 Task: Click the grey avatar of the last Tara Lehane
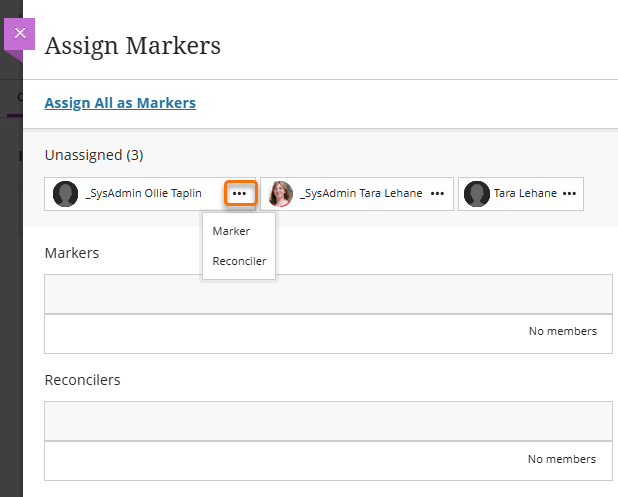point(477,194)
